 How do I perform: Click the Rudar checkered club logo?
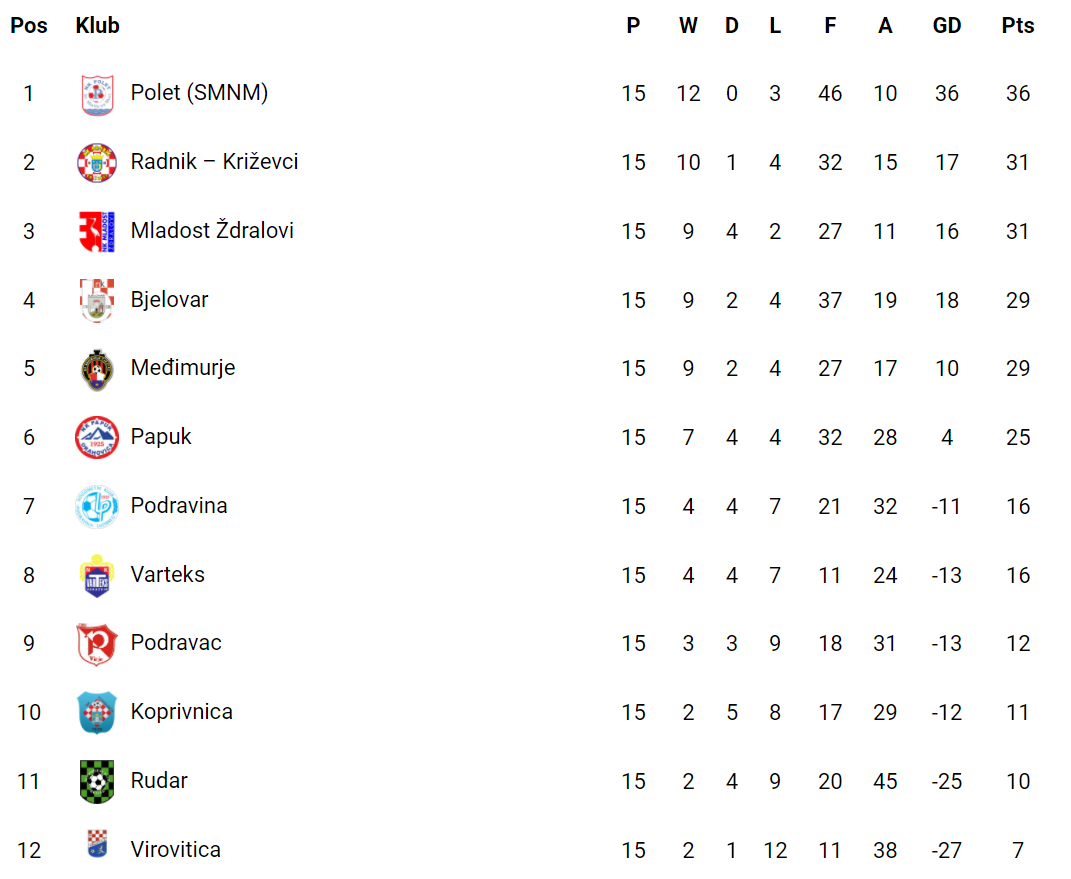click(97, 781)
